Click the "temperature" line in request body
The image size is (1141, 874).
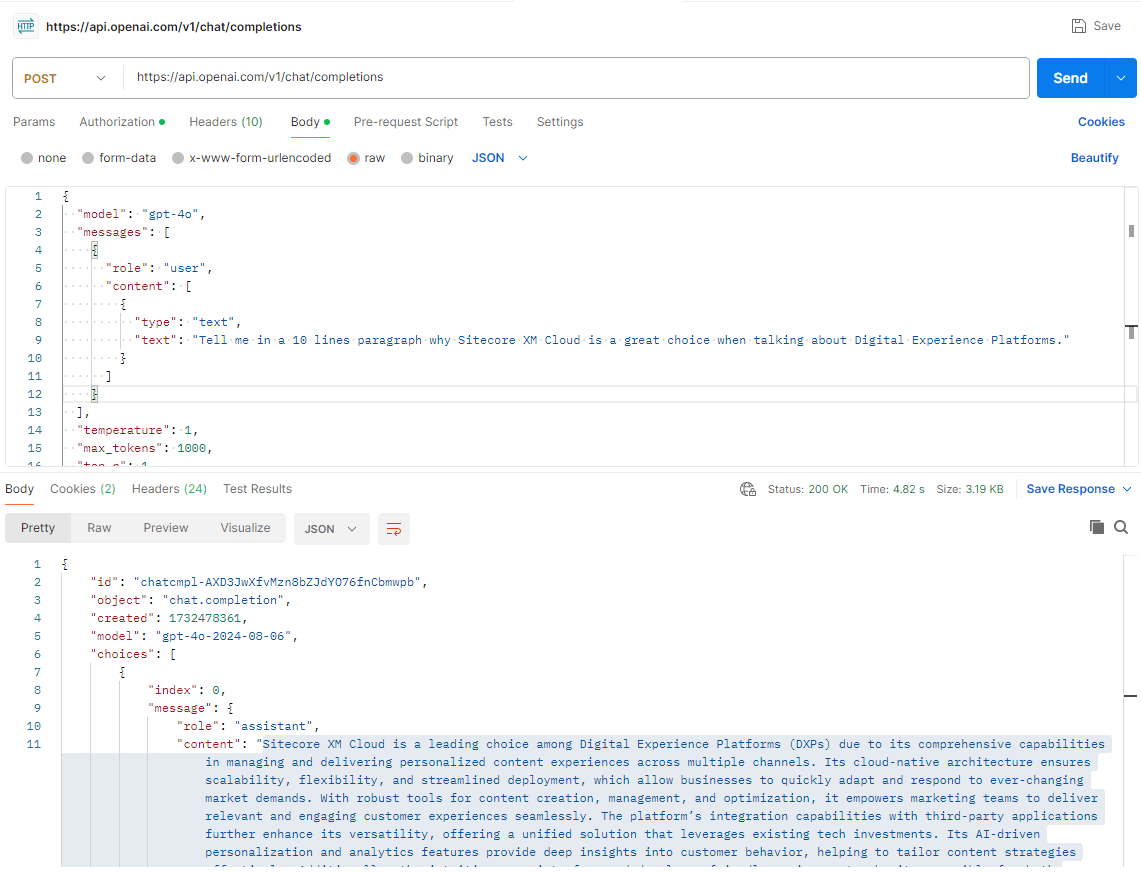click(138, 430)
